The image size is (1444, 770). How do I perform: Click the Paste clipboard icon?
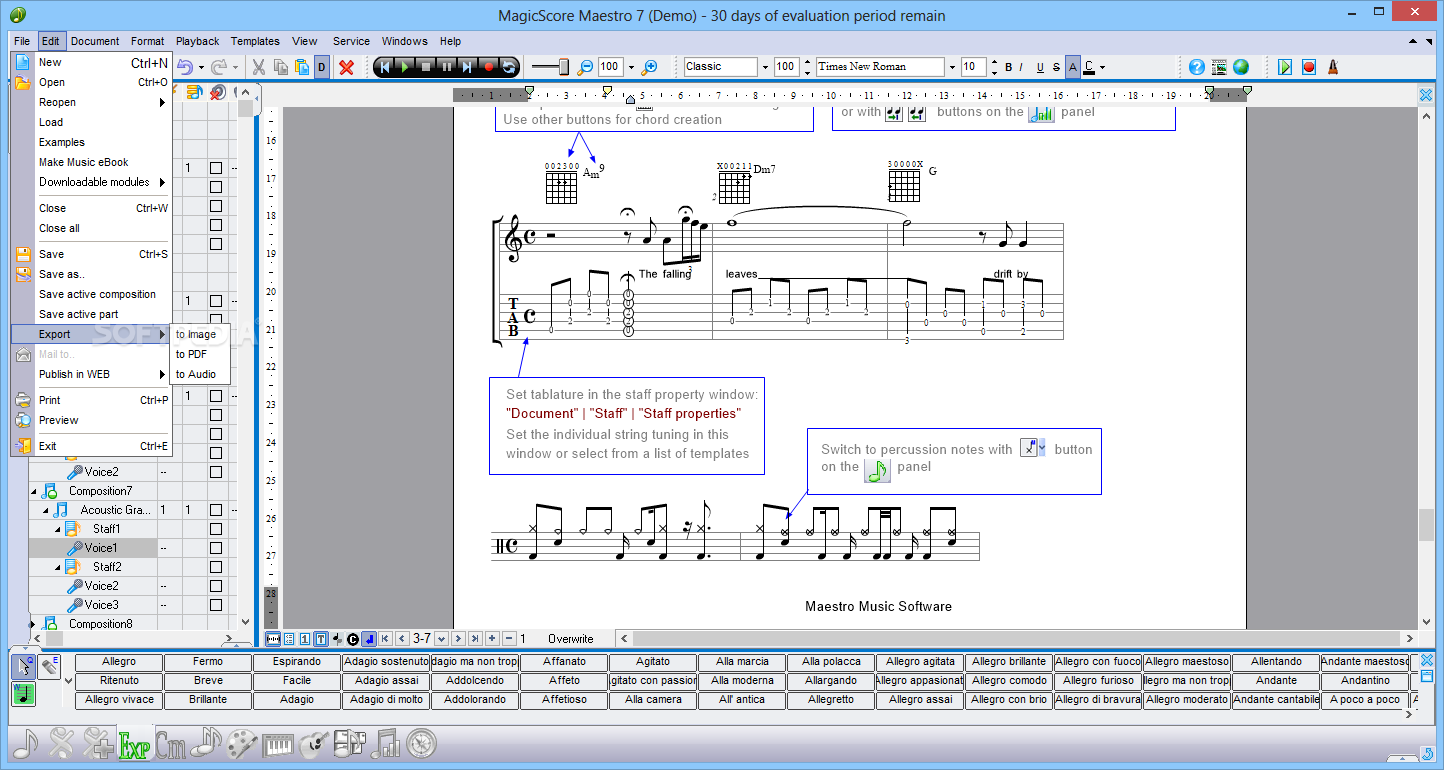[301, 67]
